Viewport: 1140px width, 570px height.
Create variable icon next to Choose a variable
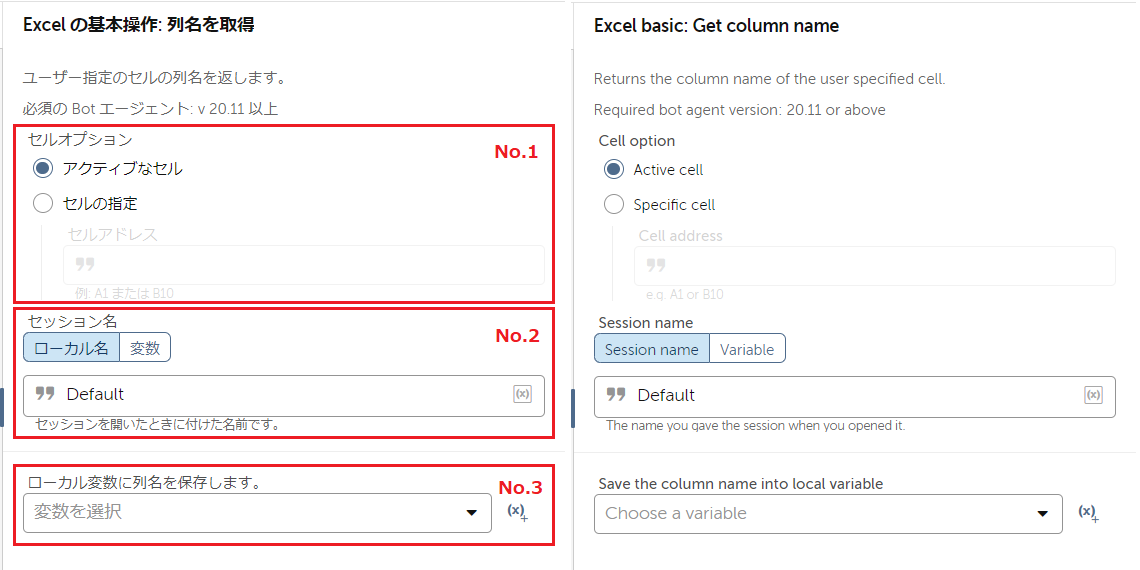(1088, 513)
